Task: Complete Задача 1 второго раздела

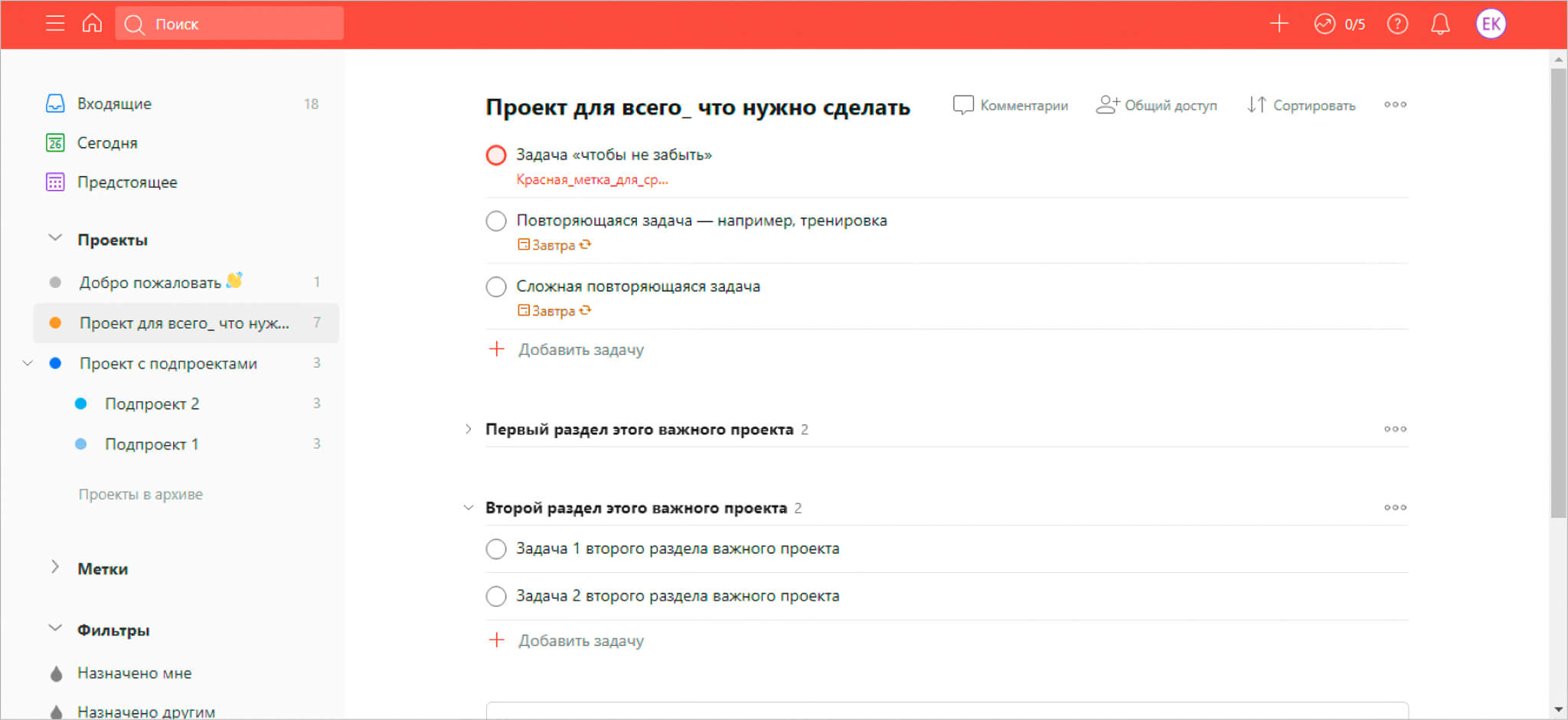Action: (496, 549)
